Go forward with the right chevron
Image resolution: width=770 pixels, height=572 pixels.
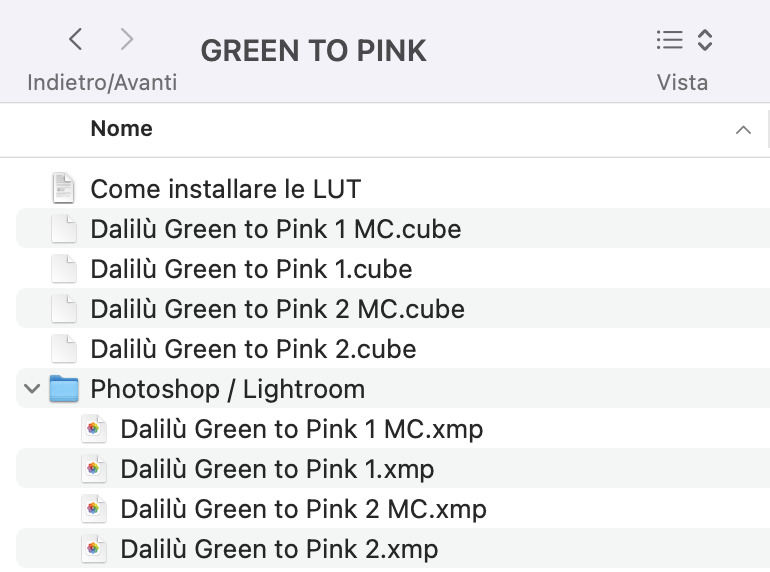click(127, 39)
